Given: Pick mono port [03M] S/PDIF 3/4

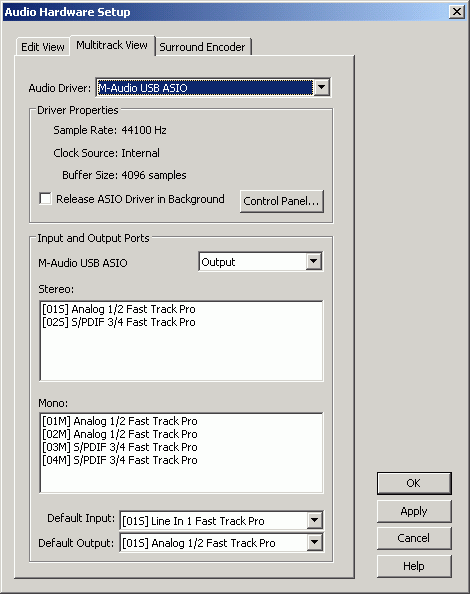Looking at the screenshot, I should 120,447.
